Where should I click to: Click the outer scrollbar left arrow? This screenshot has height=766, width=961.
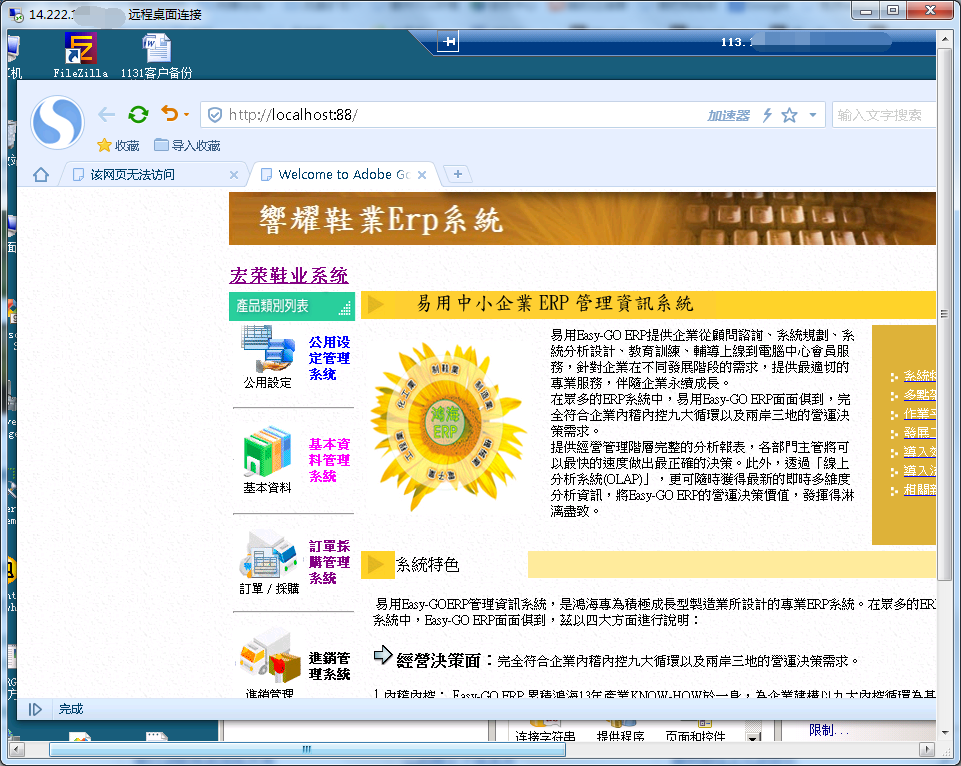coord(15,749)
